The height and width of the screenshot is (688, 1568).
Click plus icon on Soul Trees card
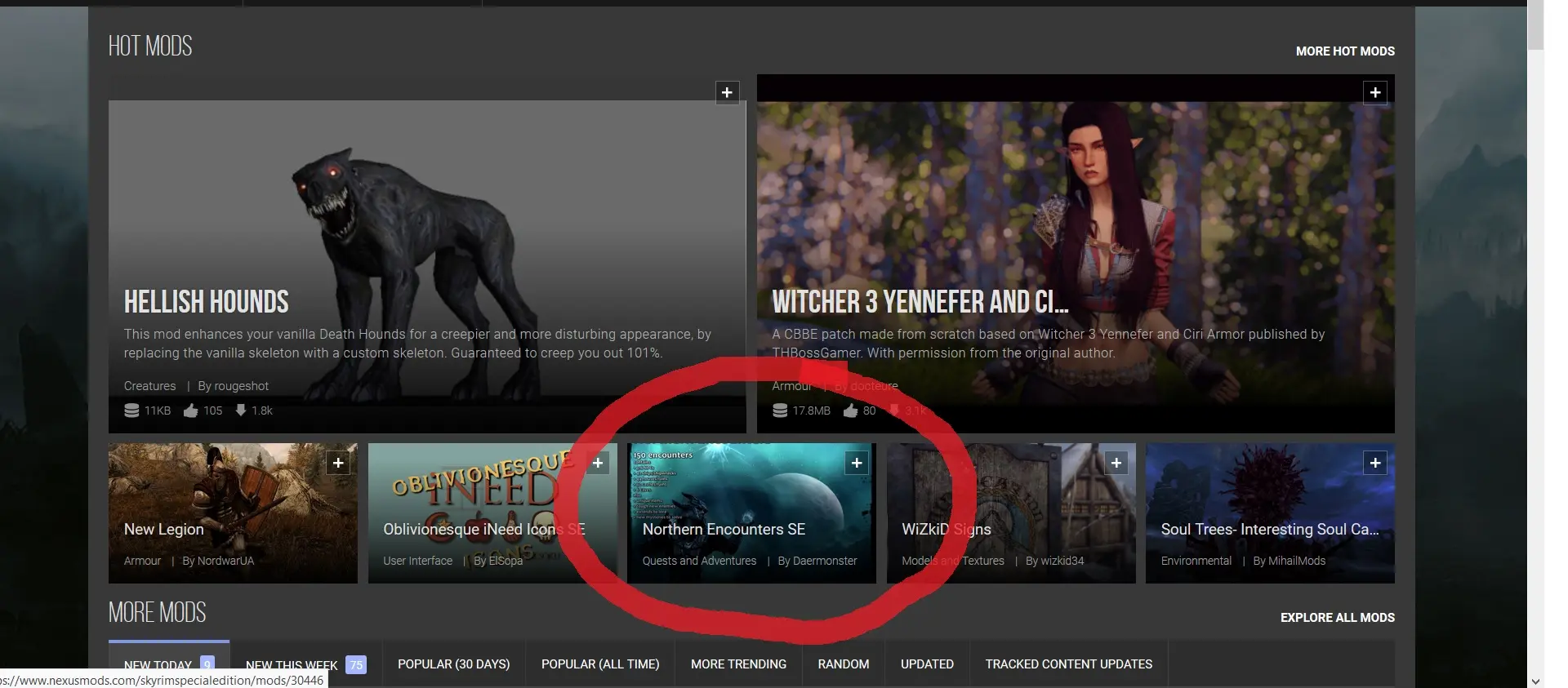pyautogui.click(x=1375, y=463)
